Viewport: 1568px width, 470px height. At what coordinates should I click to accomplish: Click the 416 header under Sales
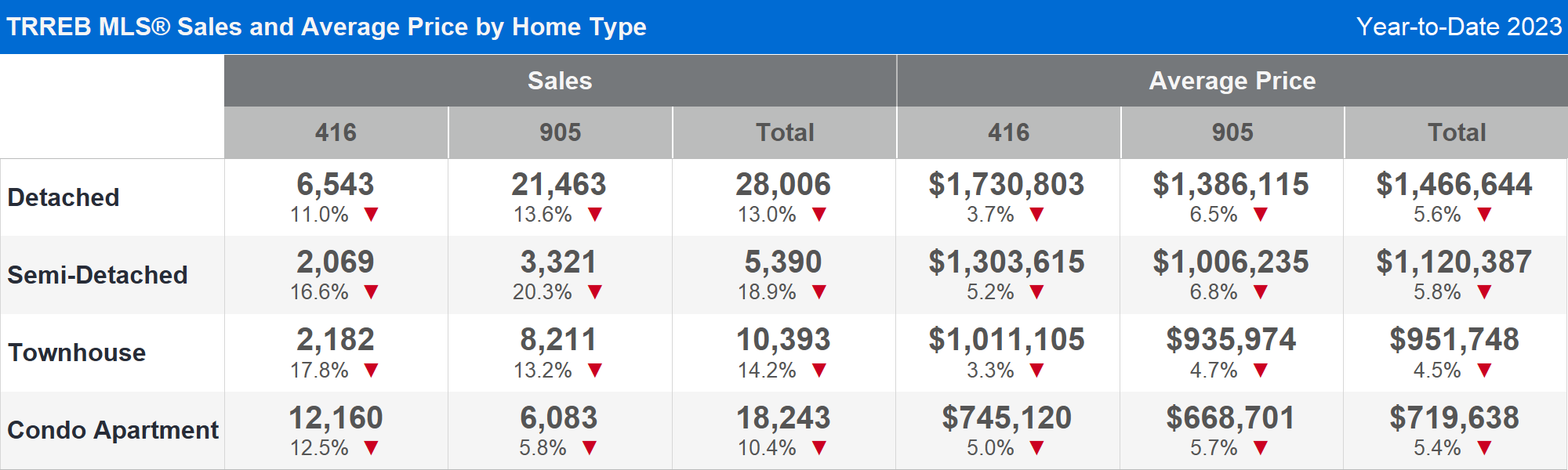click(336, 132)
